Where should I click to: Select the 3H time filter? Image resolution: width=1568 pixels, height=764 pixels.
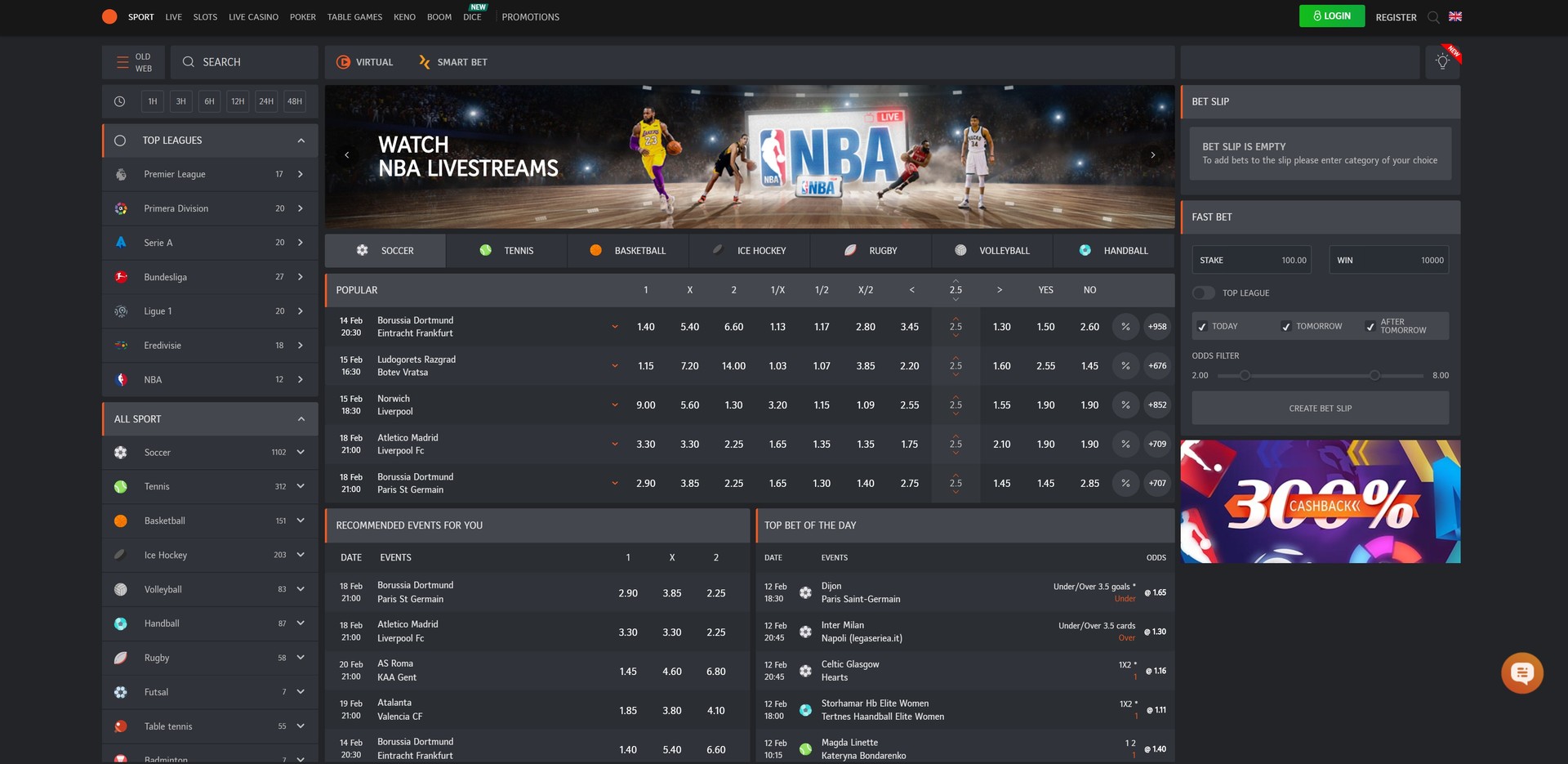[x=181, y=101]
